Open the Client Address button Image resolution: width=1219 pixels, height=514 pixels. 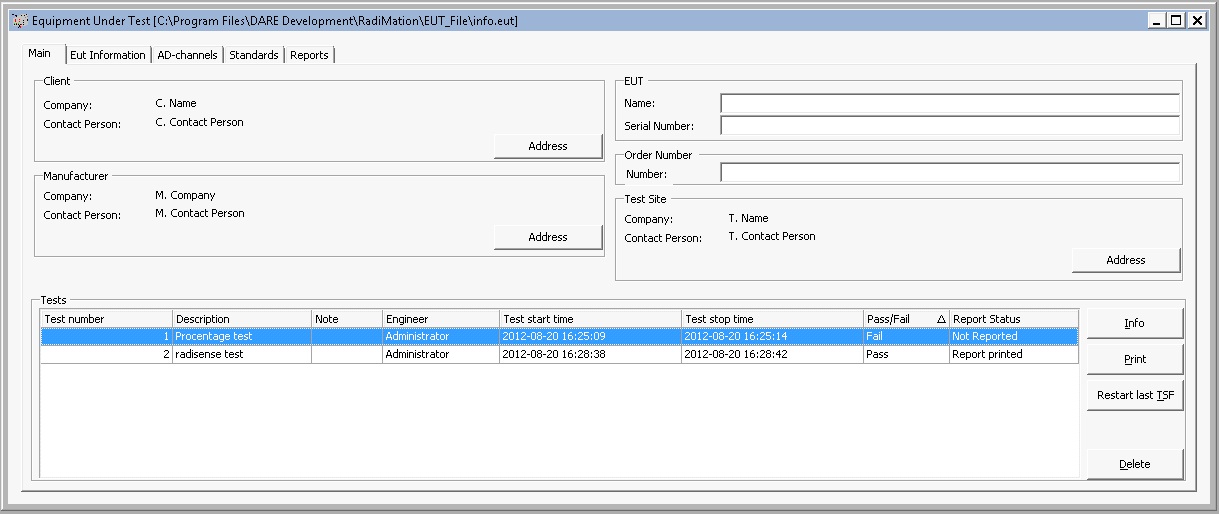tap(548, 146)
